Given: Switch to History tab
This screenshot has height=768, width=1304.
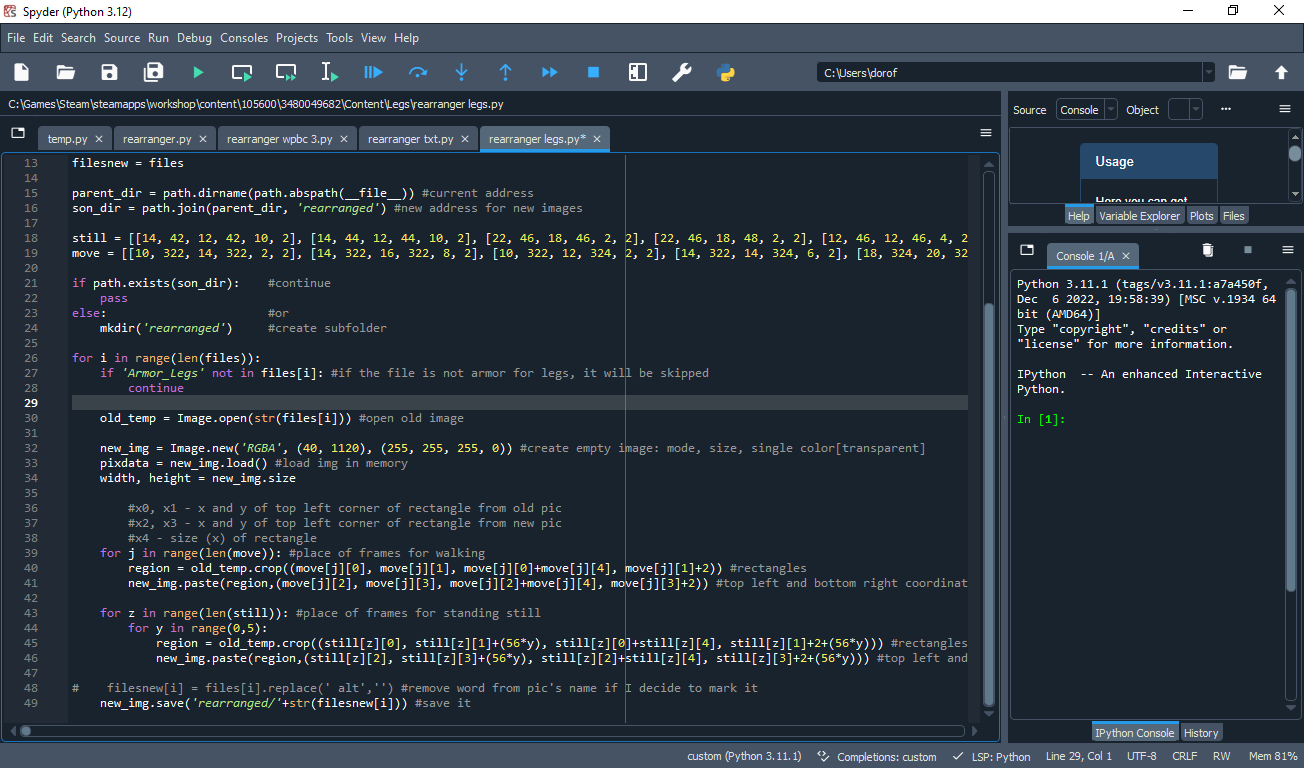Looking at the screenshot, I should tap(1201, 733).
